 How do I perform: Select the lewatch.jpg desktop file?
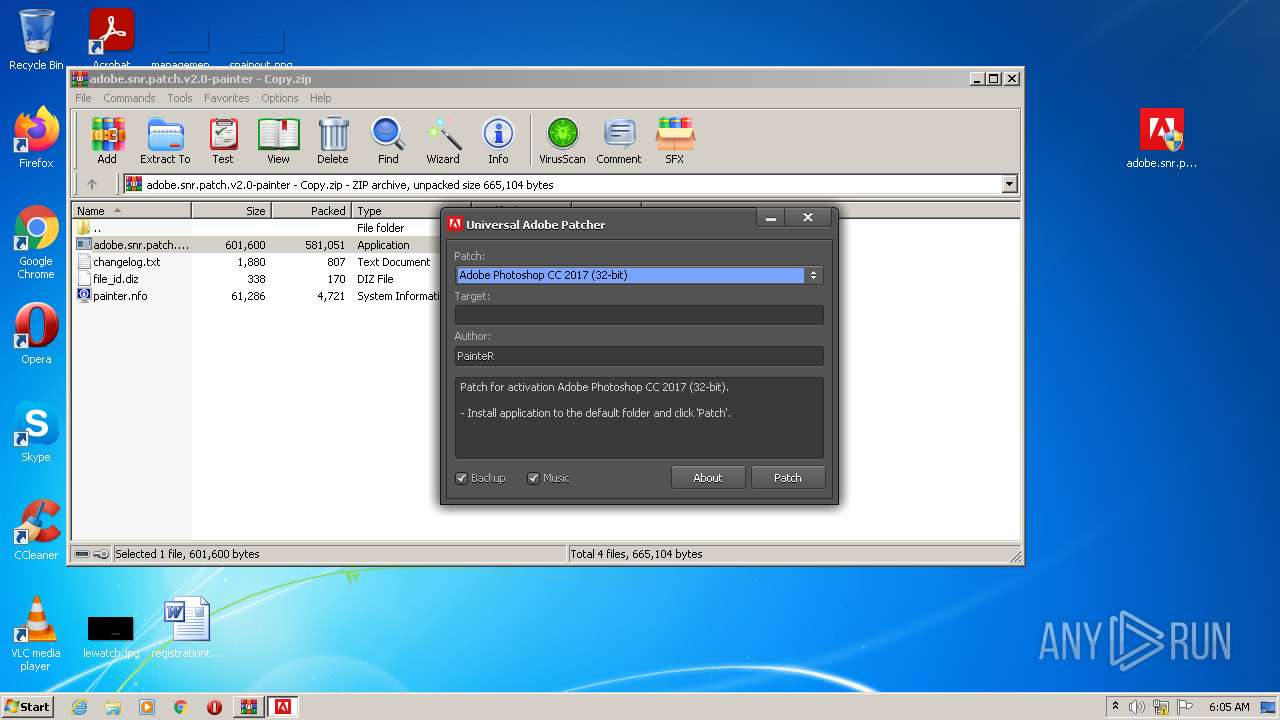coord(111,637)
